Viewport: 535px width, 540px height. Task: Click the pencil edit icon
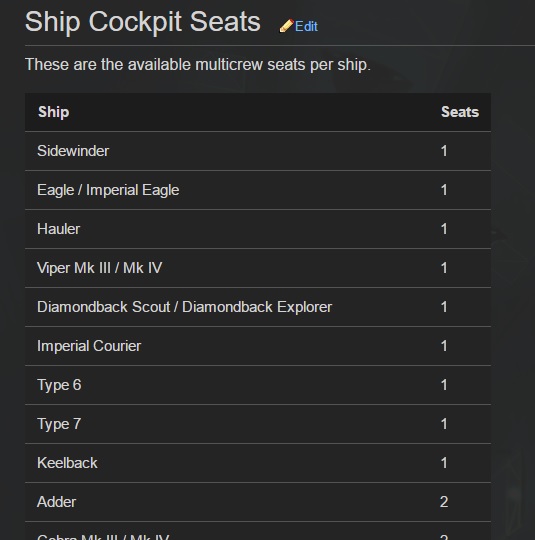(x=286, y=26)
